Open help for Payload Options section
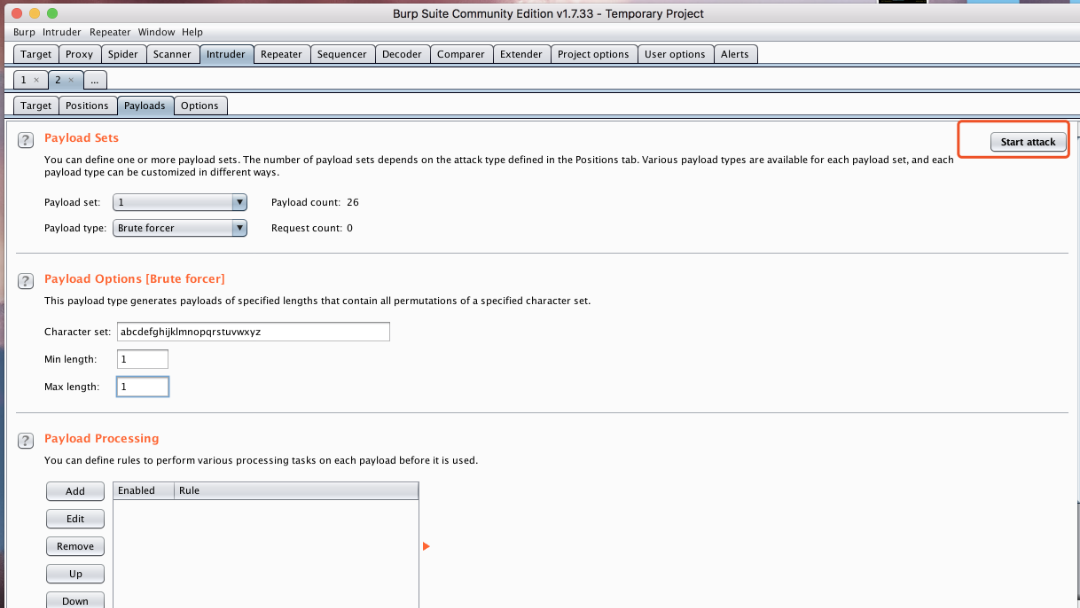The image size is (1080, 608). [25, 281]
